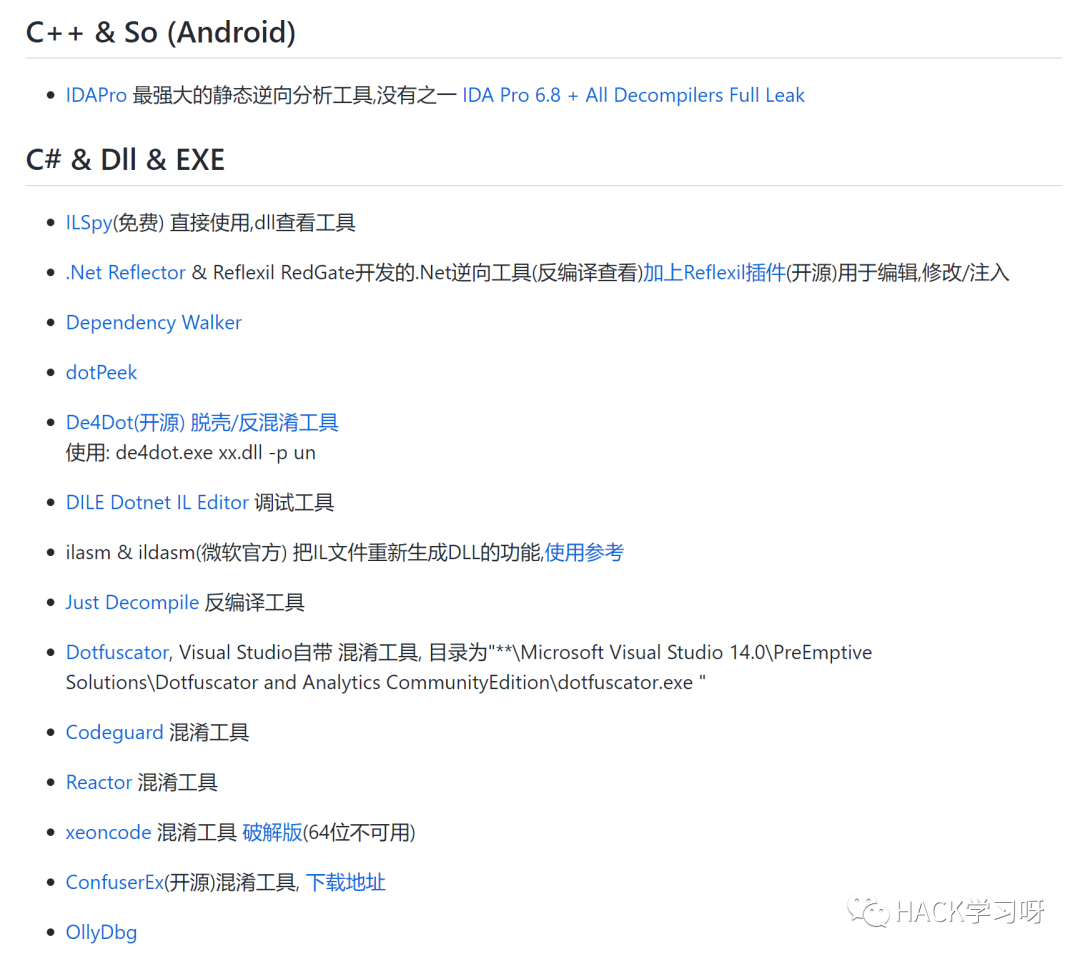The height and width of the screenshot is (959, 1080).
Task: Click text Visual Studio自带 混淆工具
Action: click(x=299, y=652)
